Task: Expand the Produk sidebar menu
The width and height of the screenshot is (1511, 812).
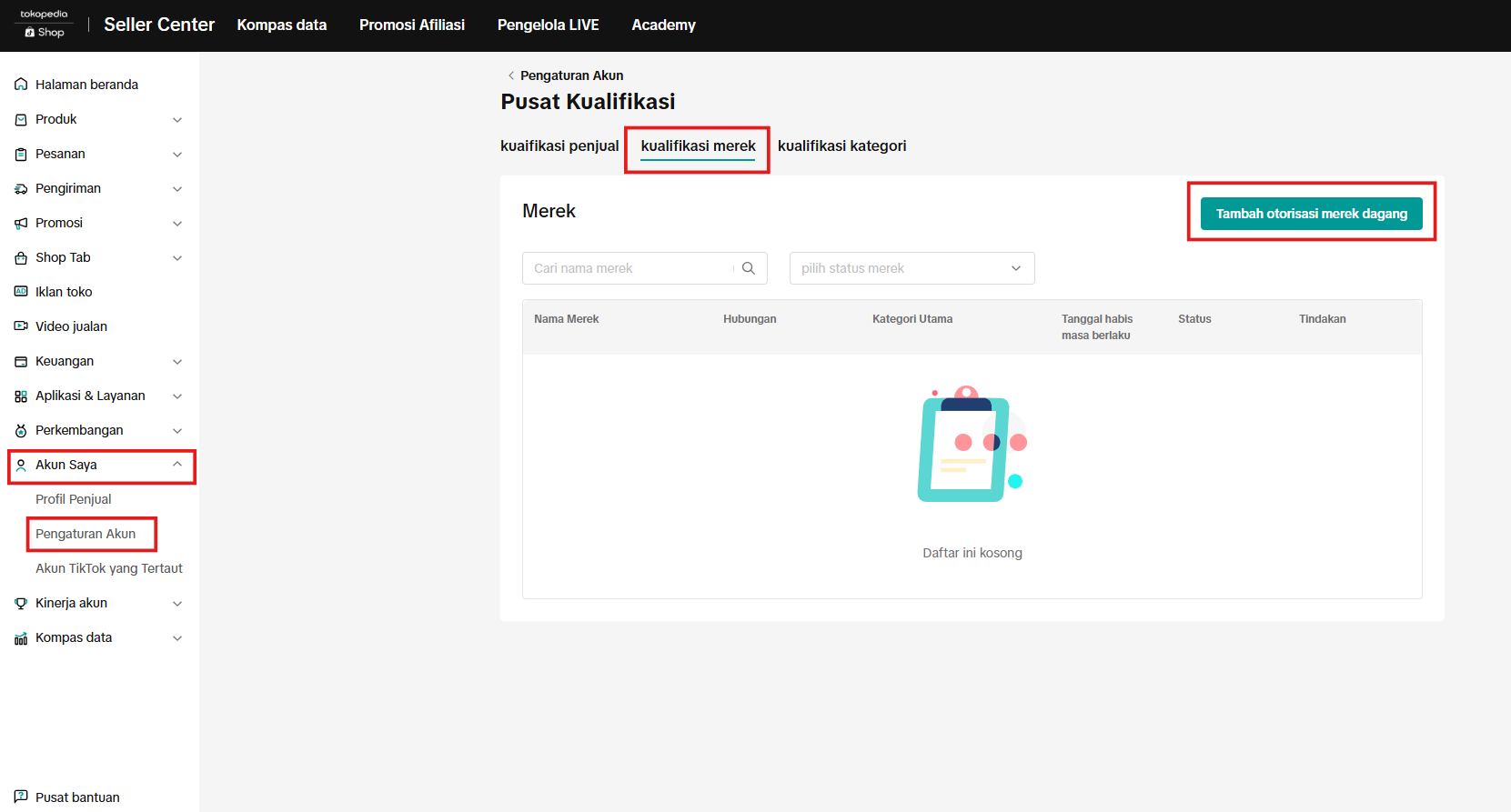Action: click(x=177, y=120)
